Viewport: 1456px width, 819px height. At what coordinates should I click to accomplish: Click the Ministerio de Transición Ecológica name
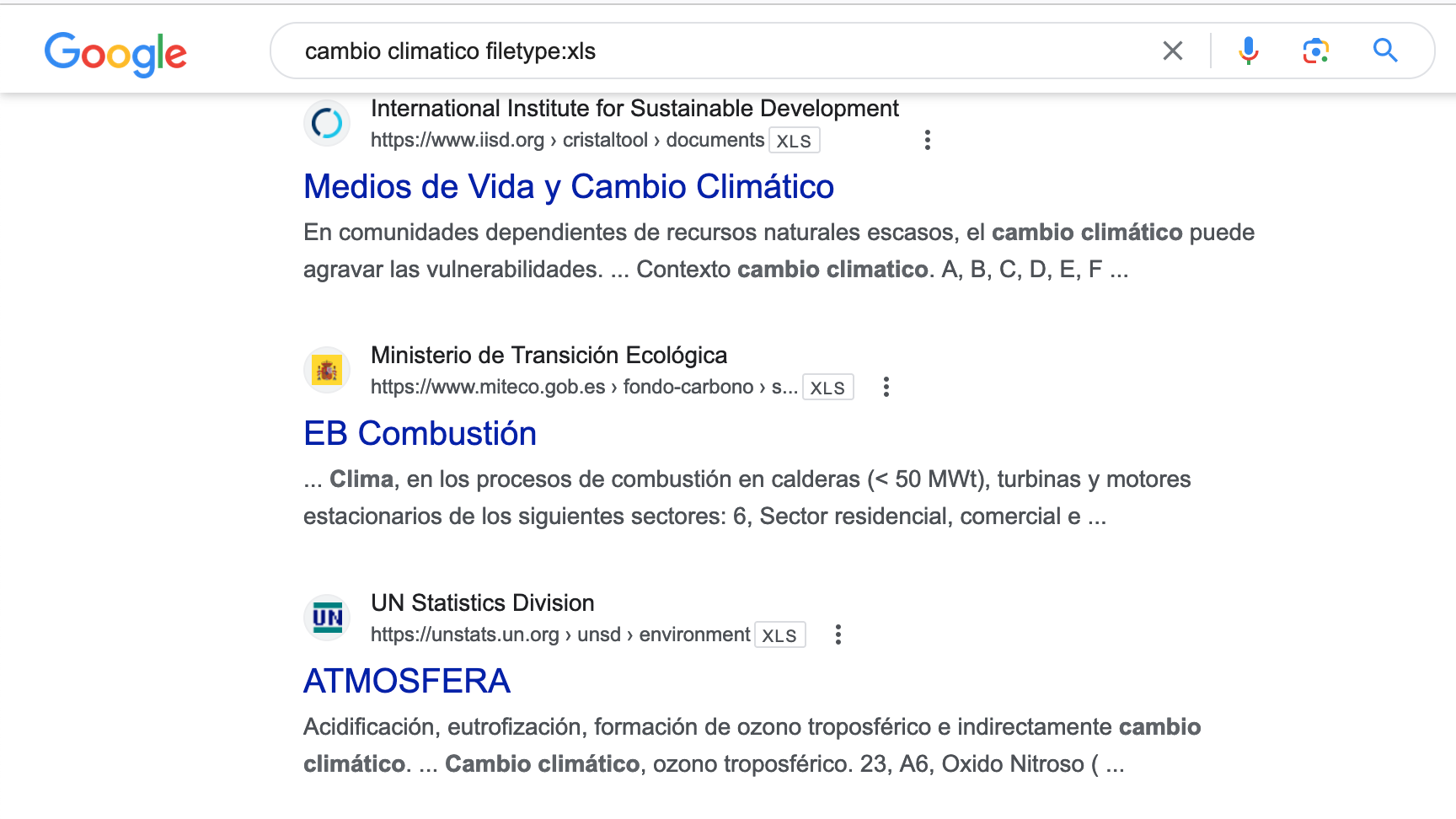[549, 356]
